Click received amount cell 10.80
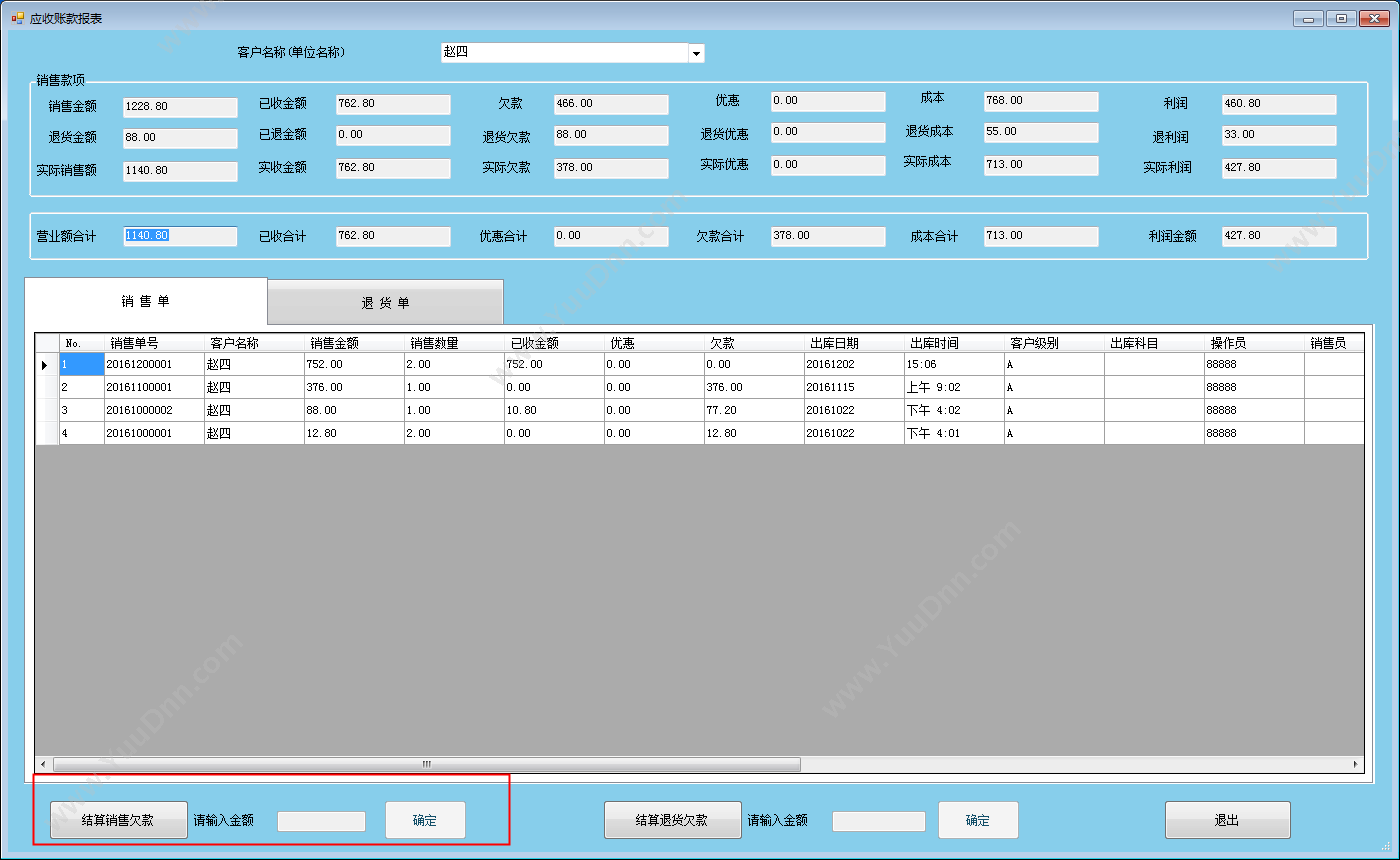Image resolution: width=1400 pixels, height=860 pixels. pyautogui.click(x=554, y=410)
